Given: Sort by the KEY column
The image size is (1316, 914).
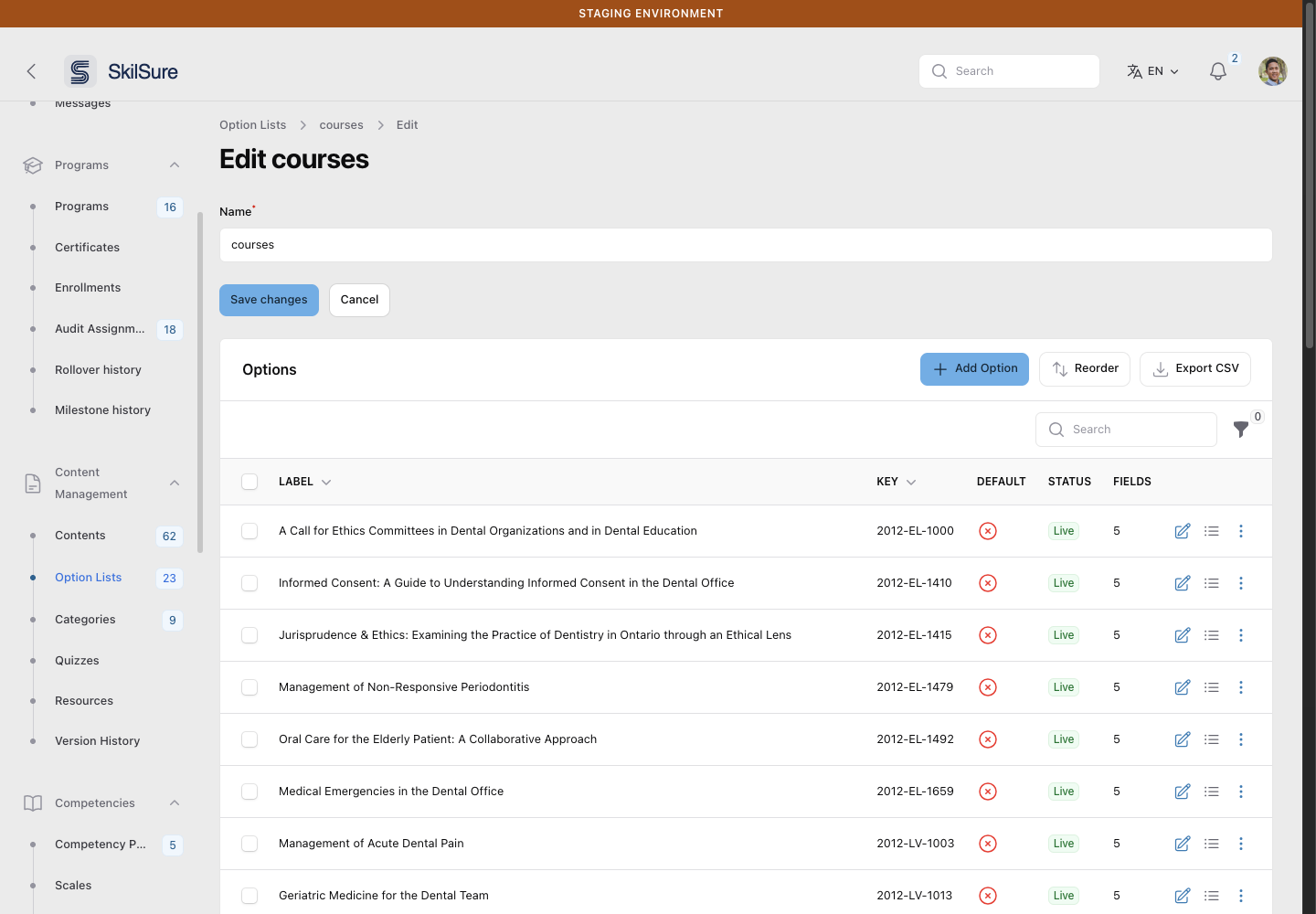Looking at the screenshot, I should coord(896,482).
